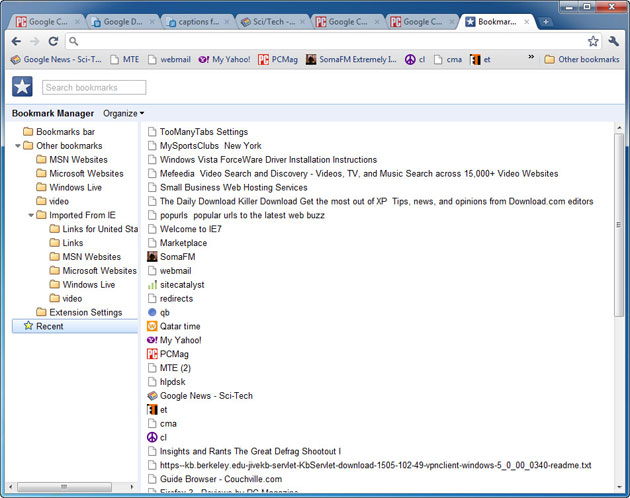Open the webmail bookmarks bar link
This screenshot has height=498, width=630.
pyautogui.click(x=169, y=59)
